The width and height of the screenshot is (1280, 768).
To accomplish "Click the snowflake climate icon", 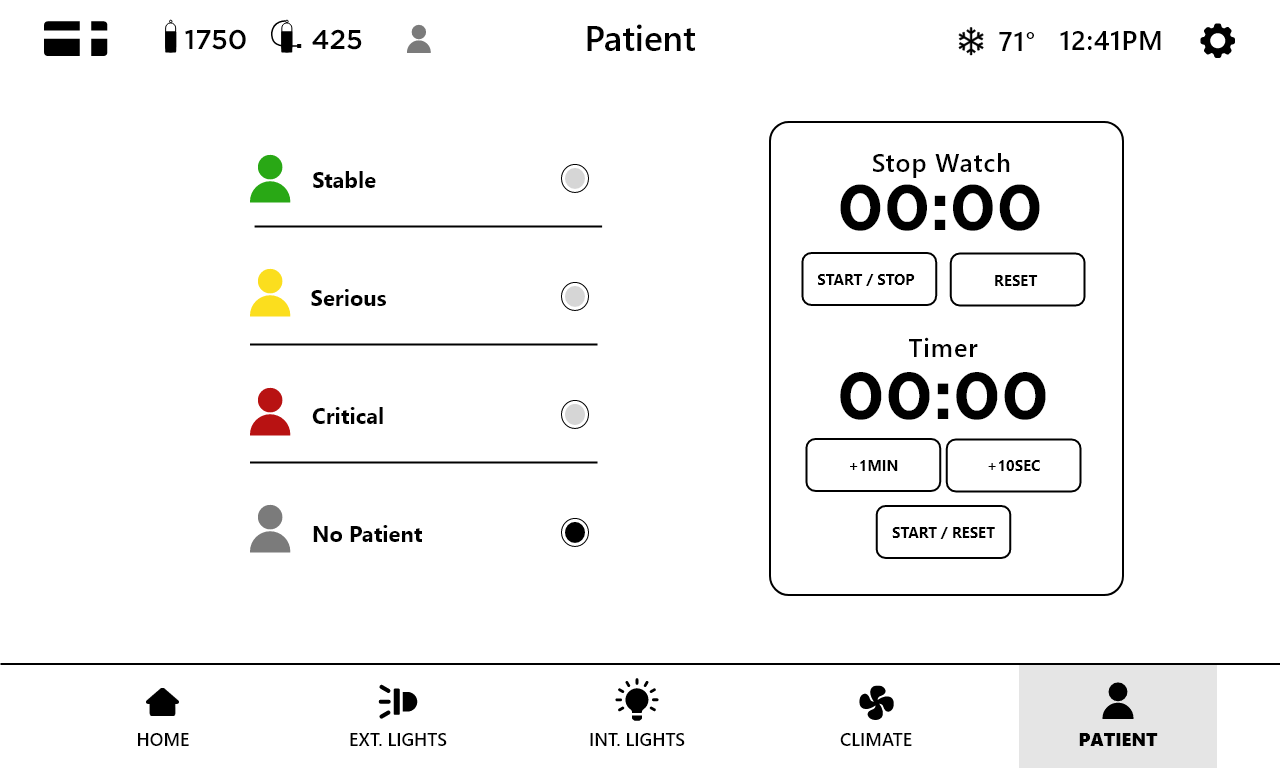I will 970,41.
